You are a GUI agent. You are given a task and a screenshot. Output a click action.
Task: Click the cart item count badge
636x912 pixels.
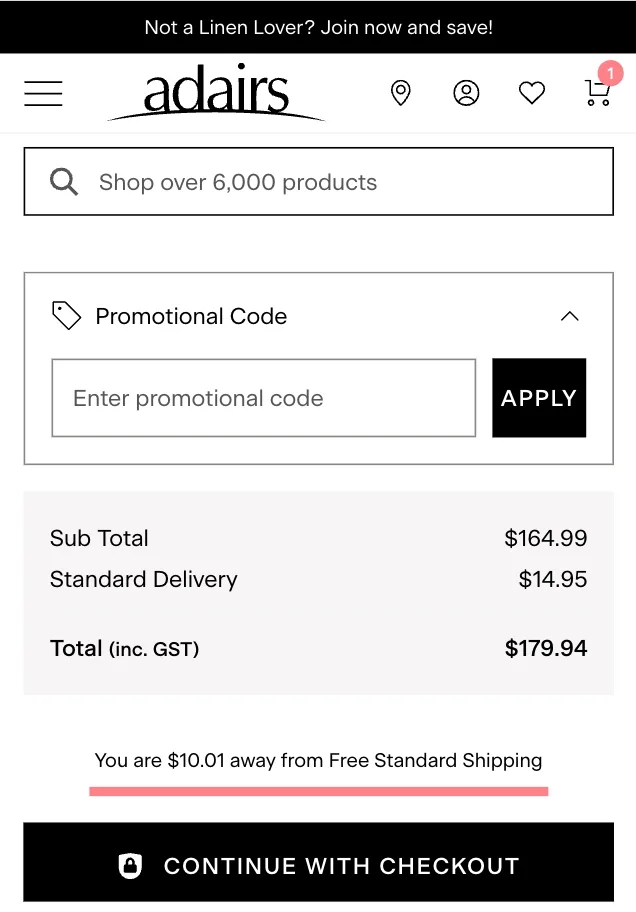(x=610, y=73)
